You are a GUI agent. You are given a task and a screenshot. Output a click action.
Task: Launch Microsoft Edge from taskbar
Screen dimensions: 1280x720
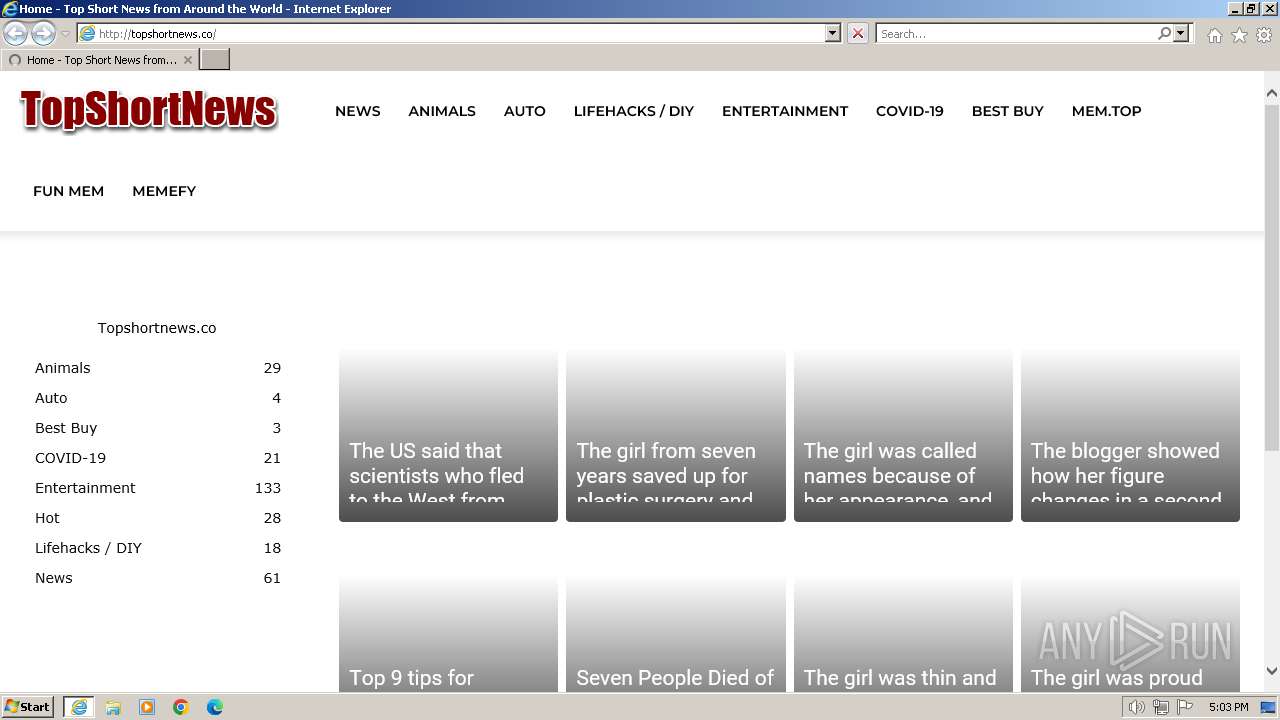pyautogui.click(x=215, y=707)
